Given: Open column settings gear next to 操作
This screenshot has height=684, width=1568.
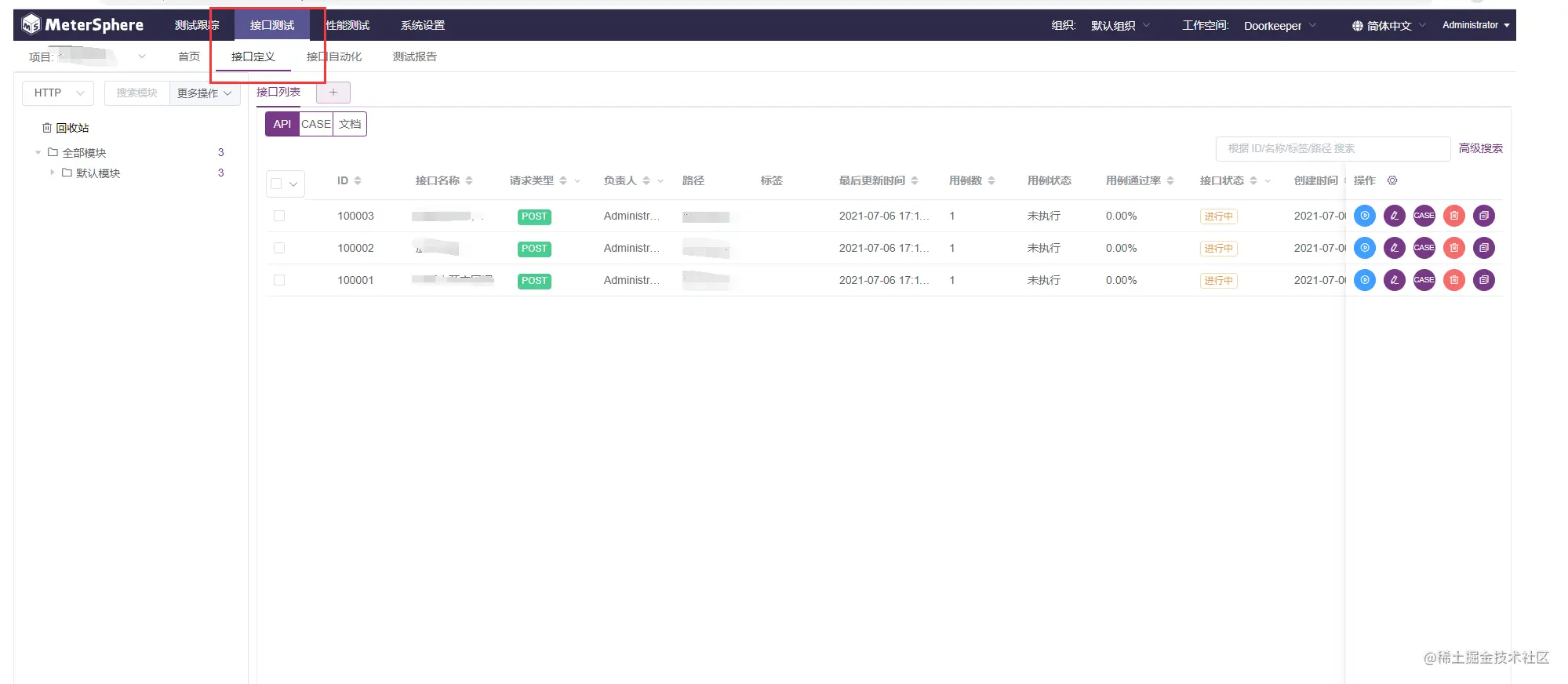Looking at the screenshot, I should point(1392,180).
